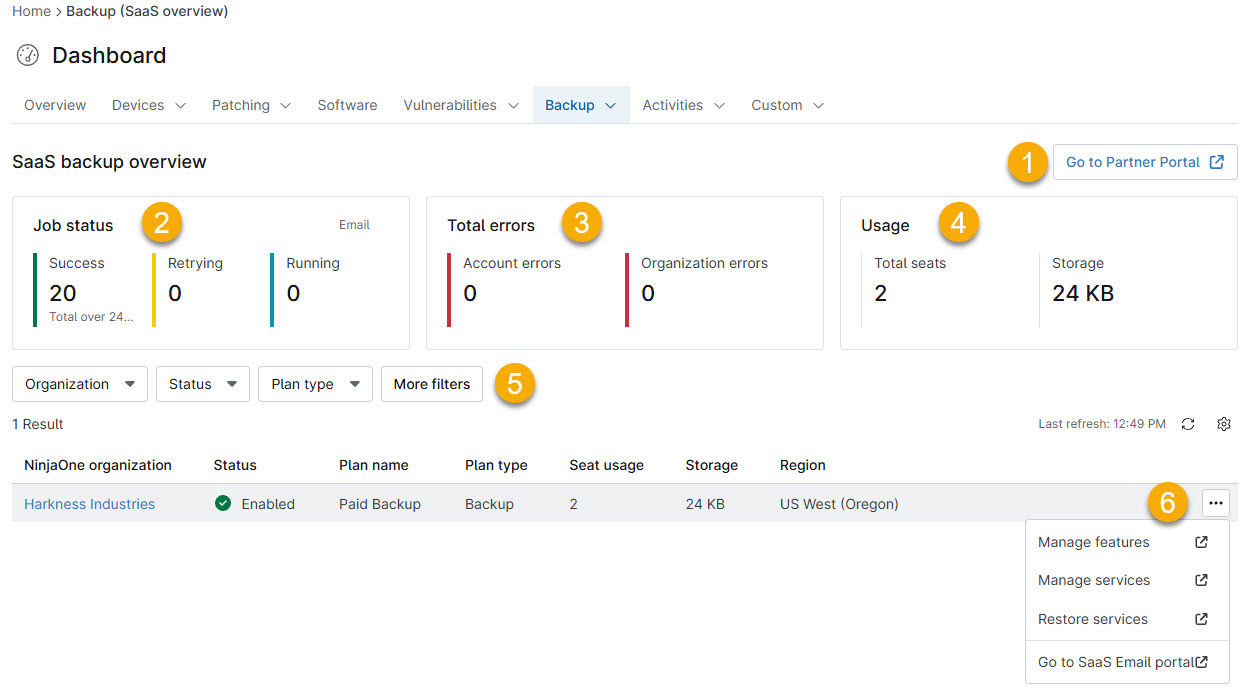Expand the Devices tab chevron
Image resolution: width=1255 pixels, height=700 pixels.
(x=181, y=105)
